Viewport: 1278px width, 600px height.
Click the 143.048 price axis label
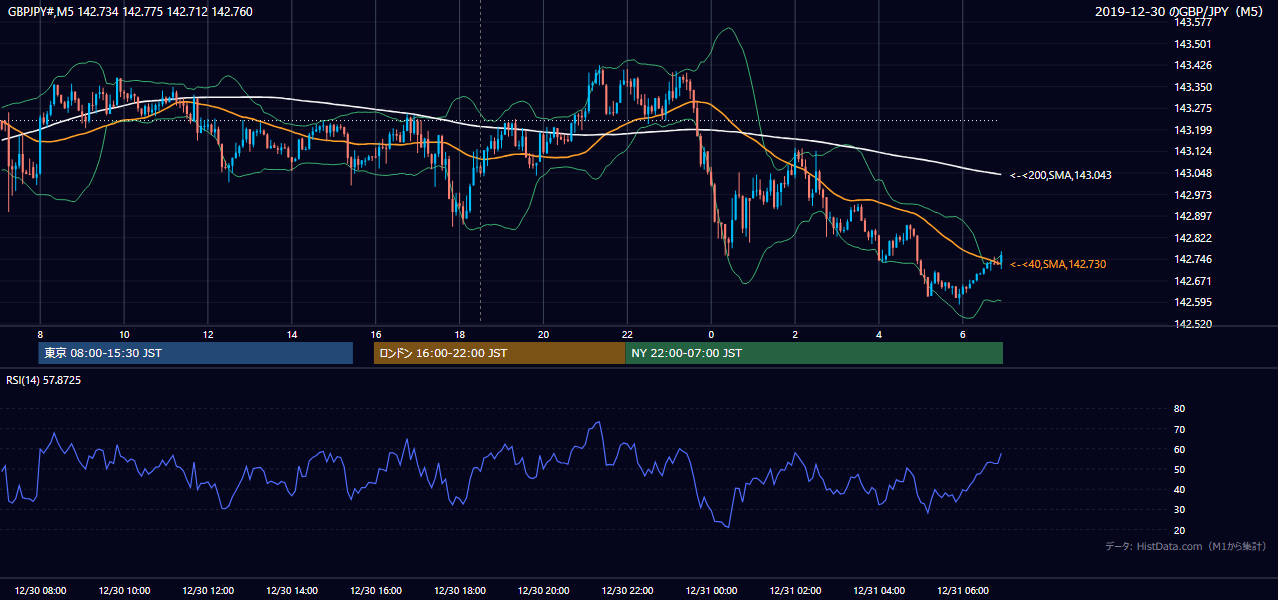point(1192,173)
